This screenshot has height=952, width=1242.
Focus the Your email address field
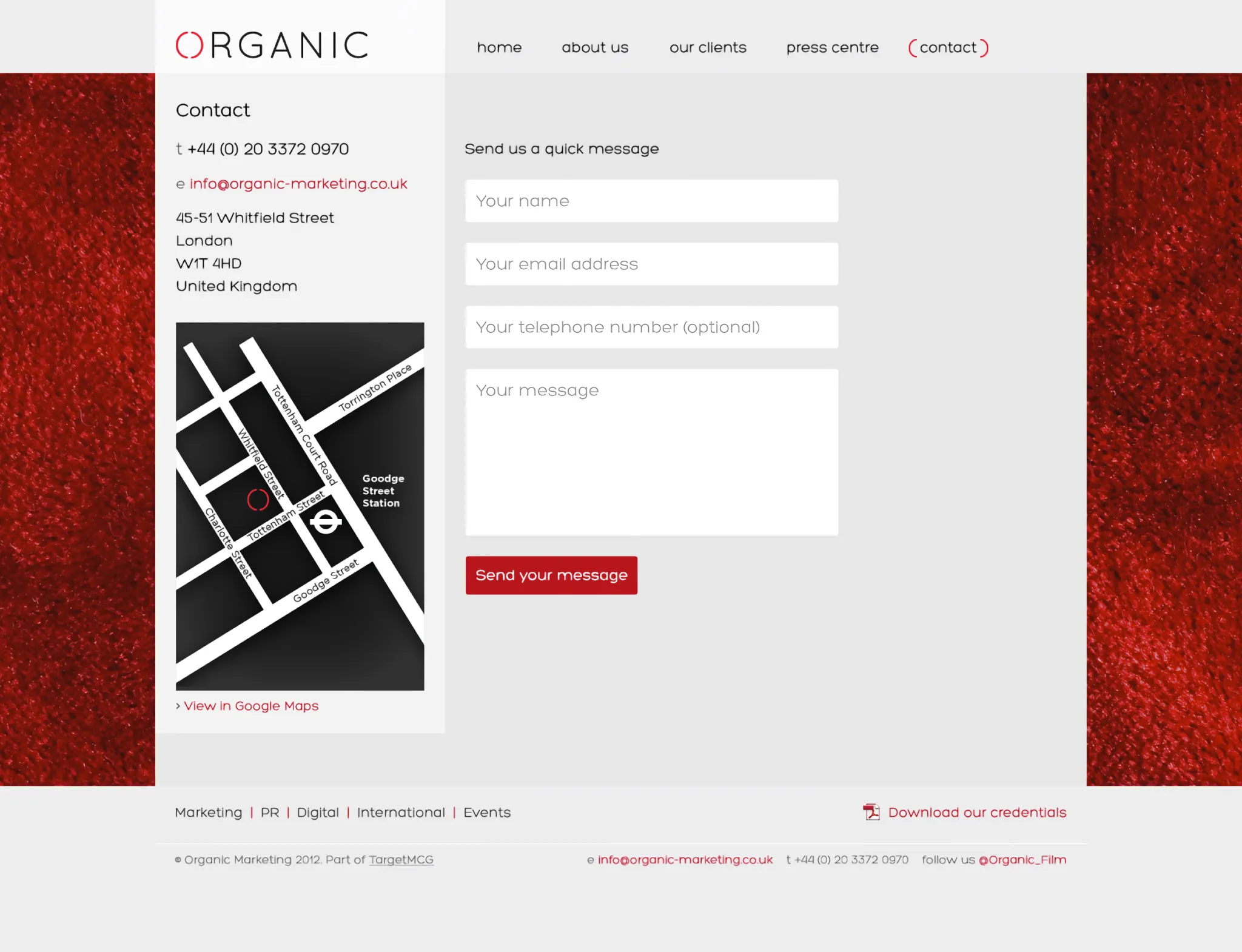coord(651,264)
